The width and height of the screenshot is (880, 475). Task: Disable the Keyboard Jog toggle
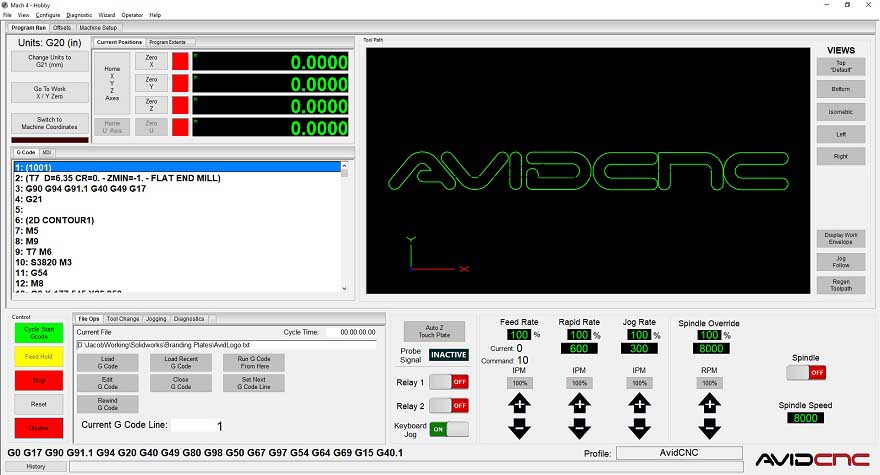click(x=449, y=429)
